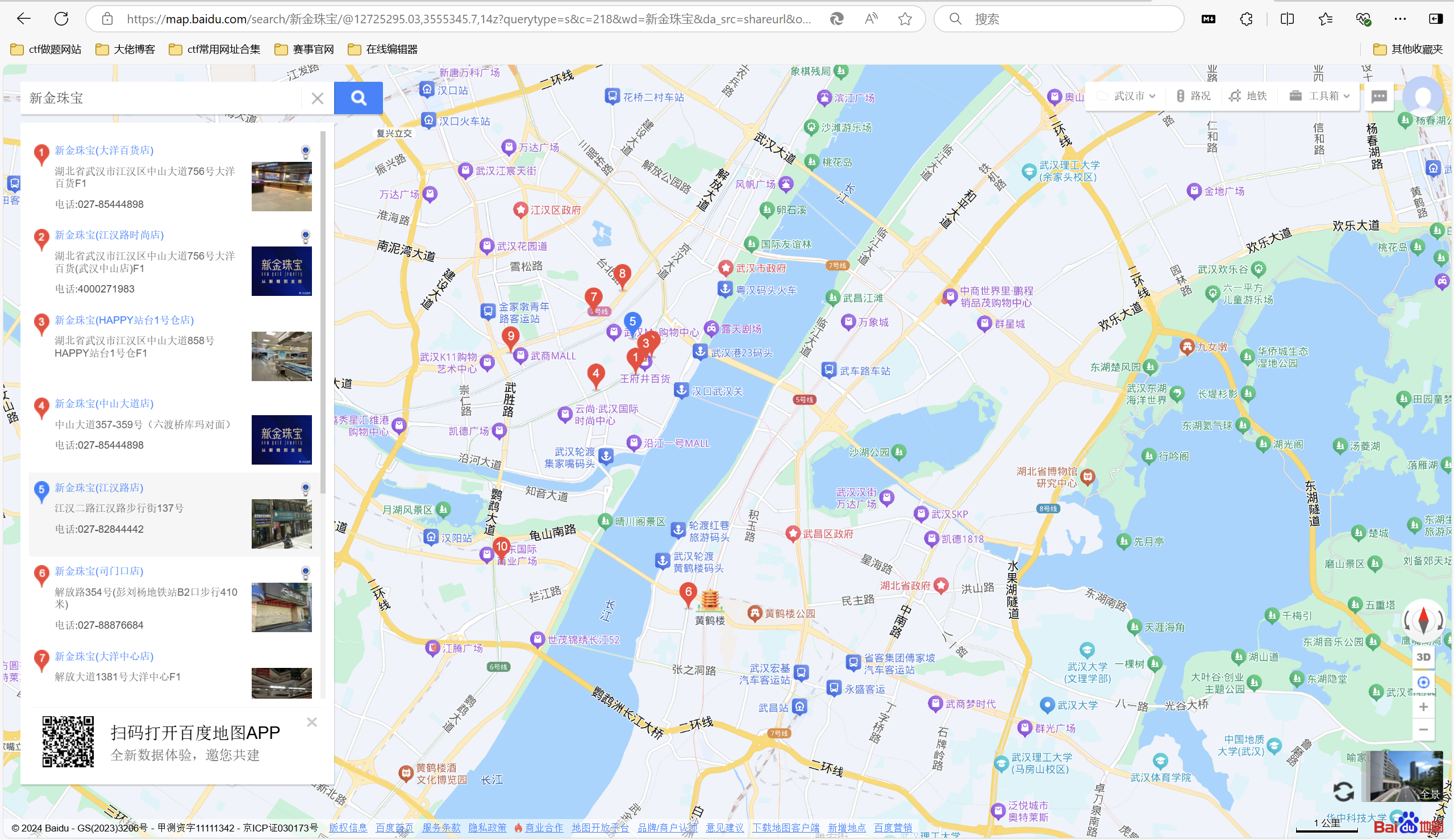Click the compass north indicator

coord(1423,620)
